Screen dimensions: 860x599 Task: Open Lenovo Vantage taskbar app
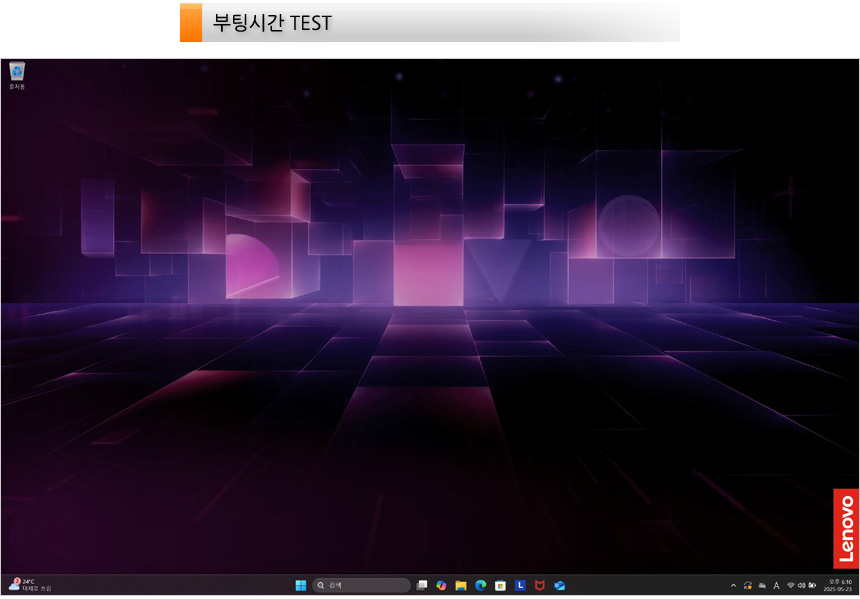tap(520, 585)
